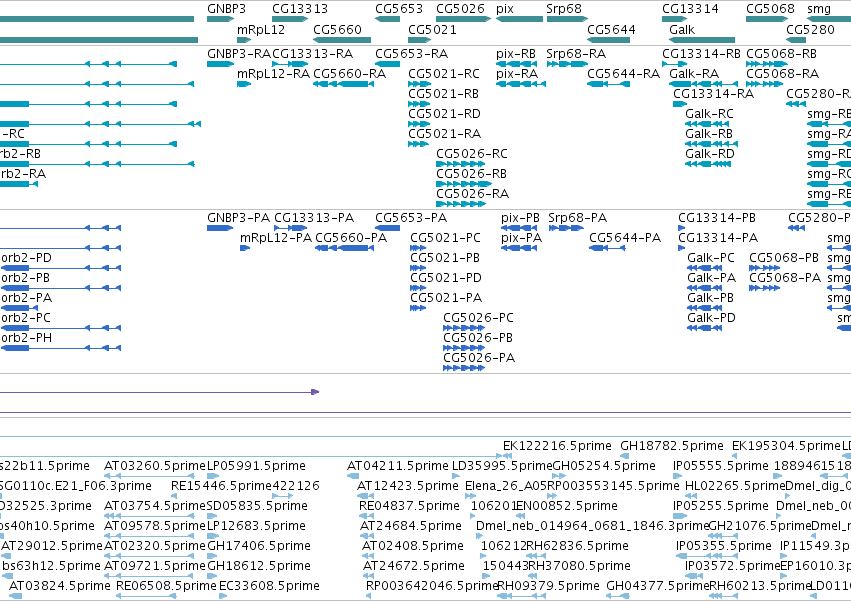The image size is (851, 601).
Task: Select the CG5068-RB transcript label
Action: (782, 54)
